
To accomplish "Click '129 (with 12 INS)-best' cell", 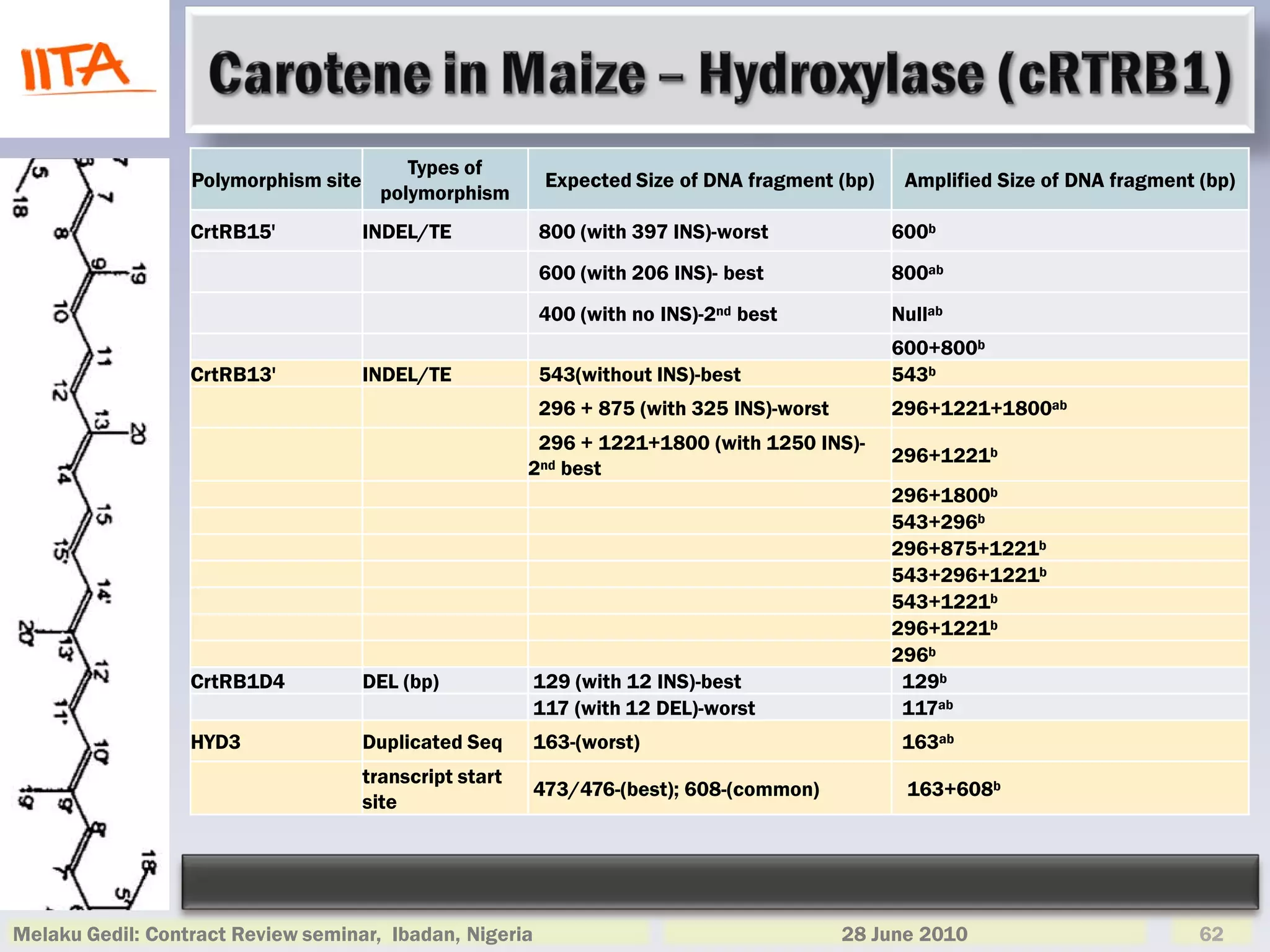I will point(709,681).
